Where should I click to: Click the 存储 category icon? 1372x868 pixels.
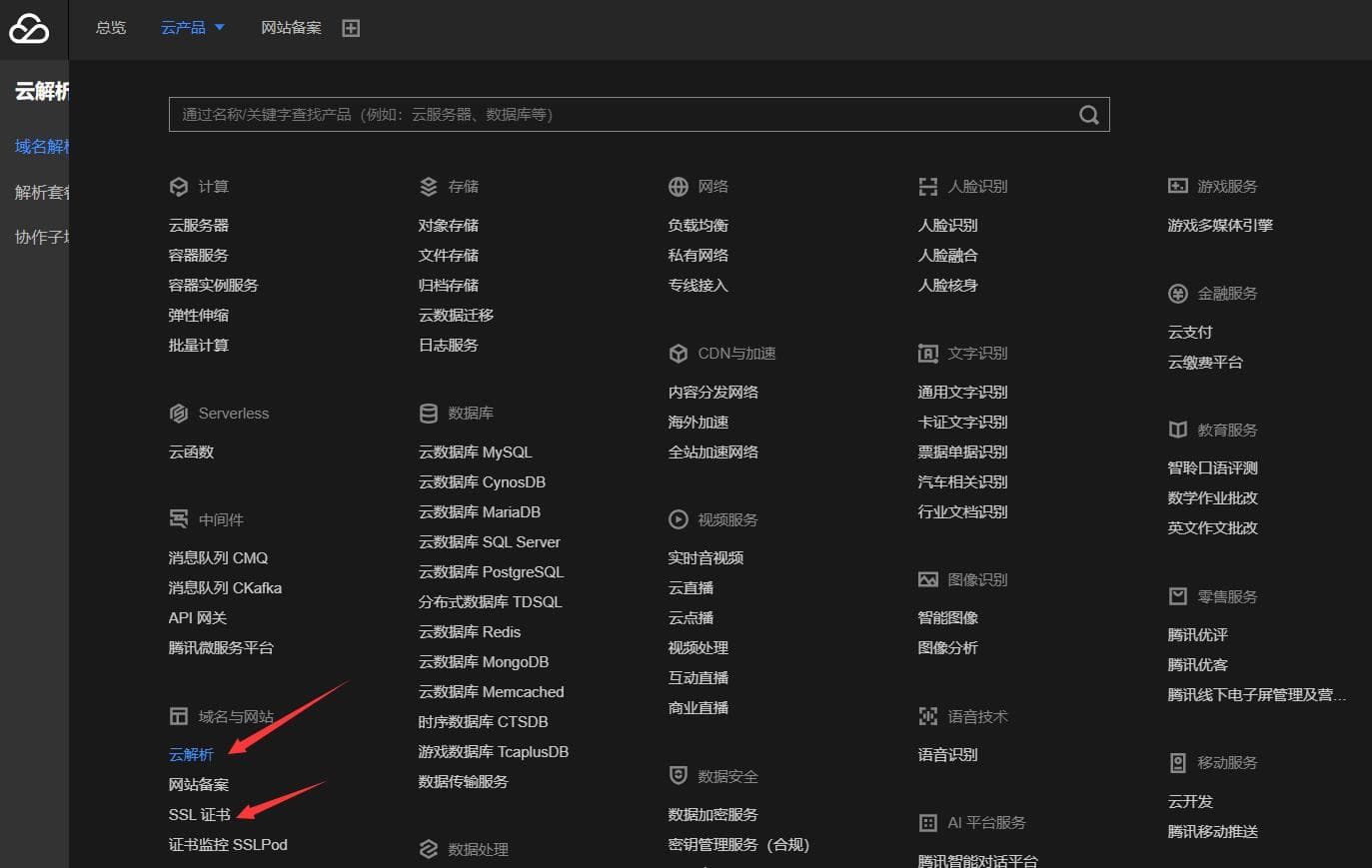(x=429, y=187)
